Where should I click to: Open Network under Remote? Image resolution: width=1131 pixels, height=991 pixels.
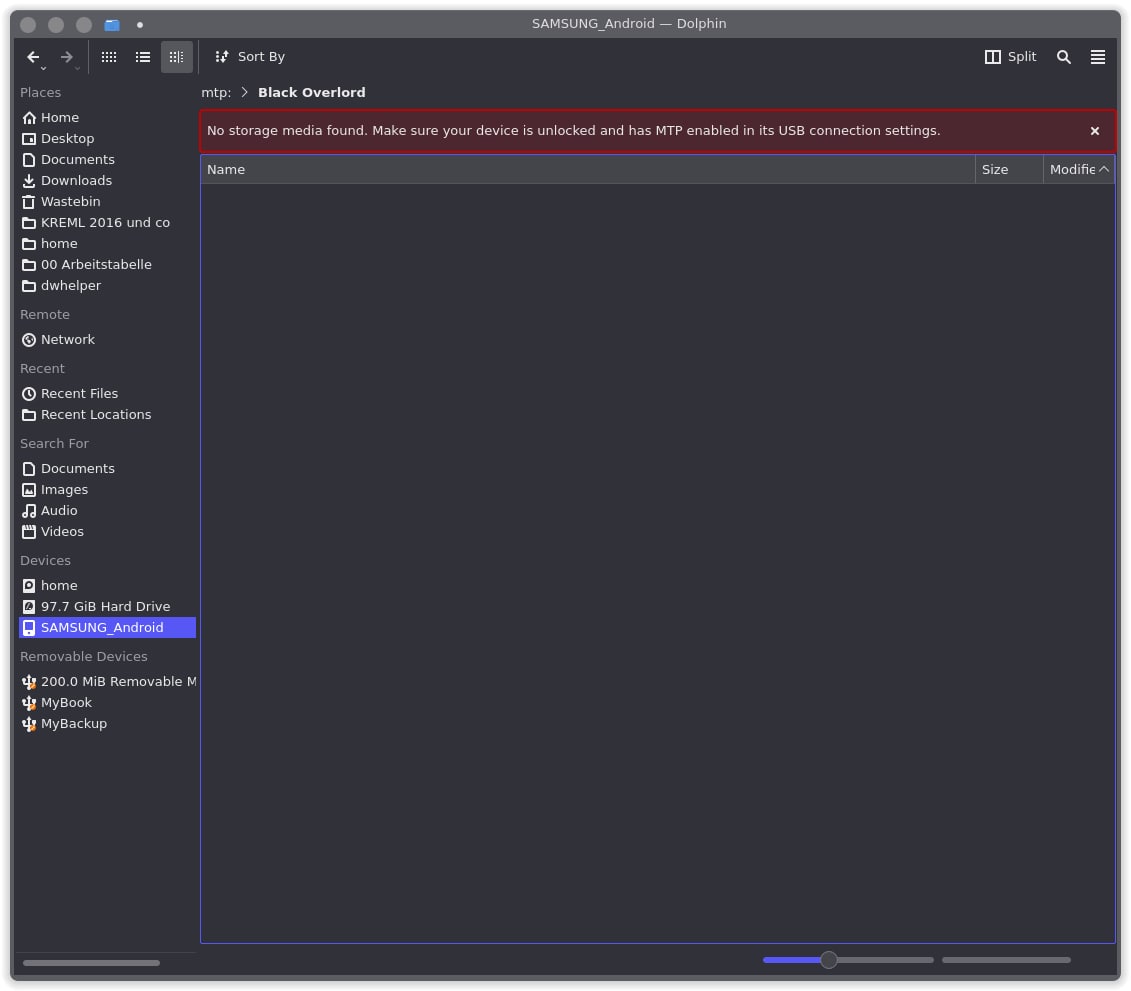[107, 340]
